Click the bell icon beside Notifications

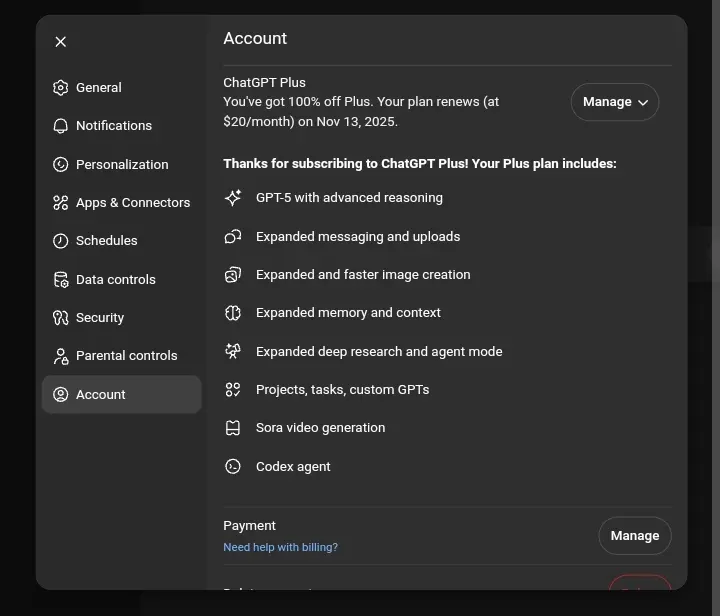[61, 126]
